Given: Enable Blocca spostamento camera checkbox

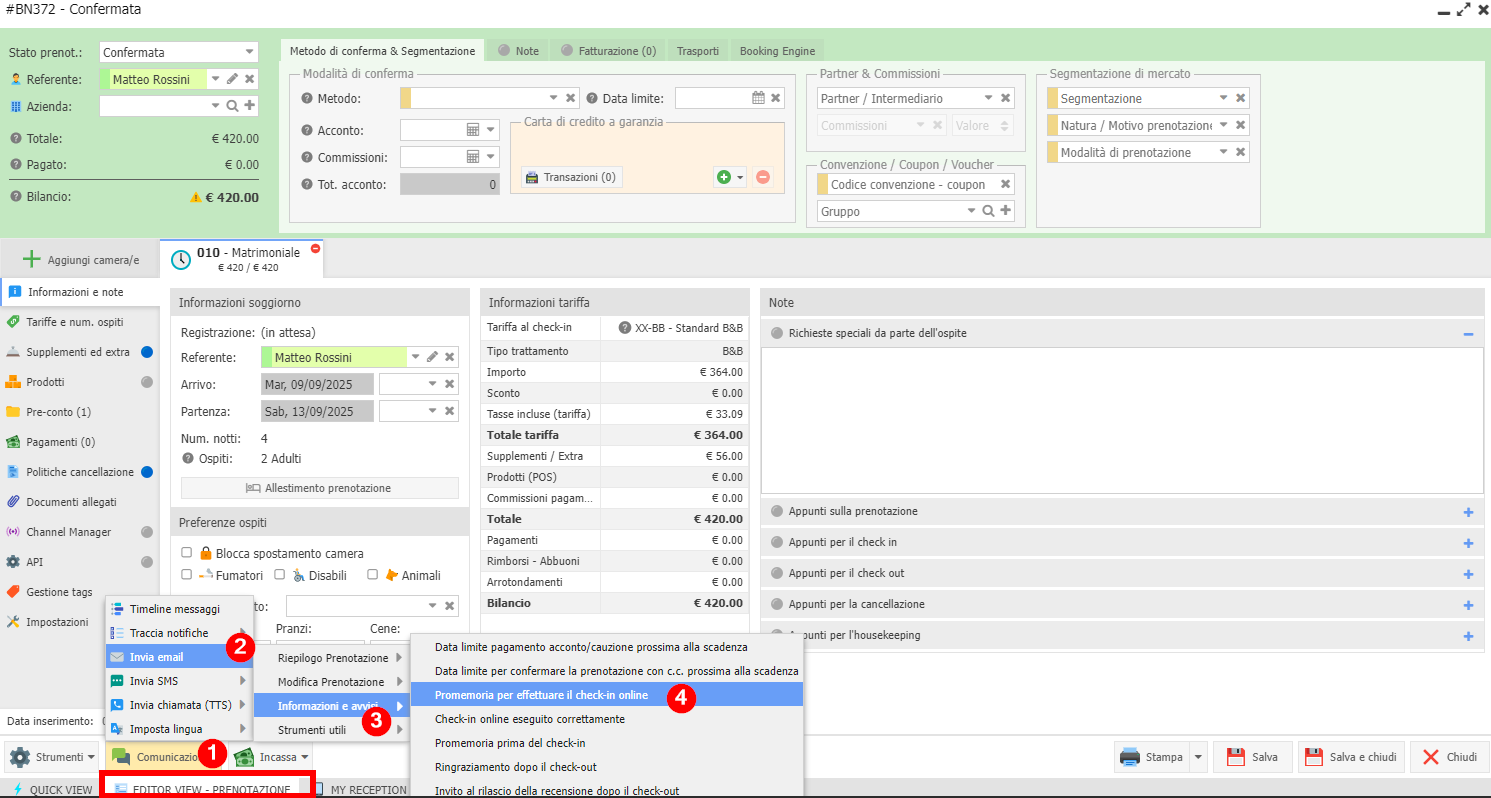Looking at the screenshot, I should 187,553.
